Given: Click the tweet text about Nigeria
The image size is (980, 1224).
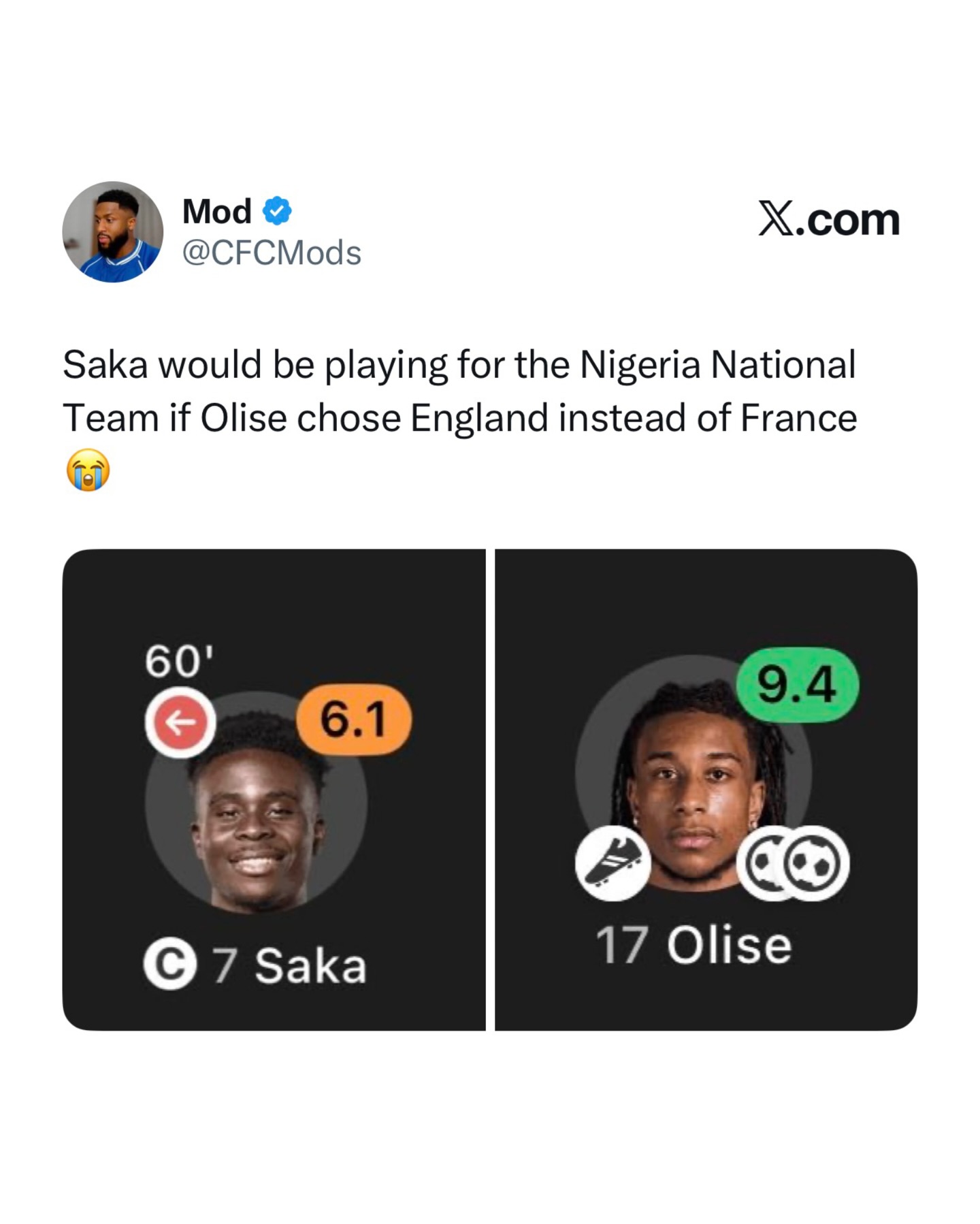Looking at the screenshot, I should 459,391.
